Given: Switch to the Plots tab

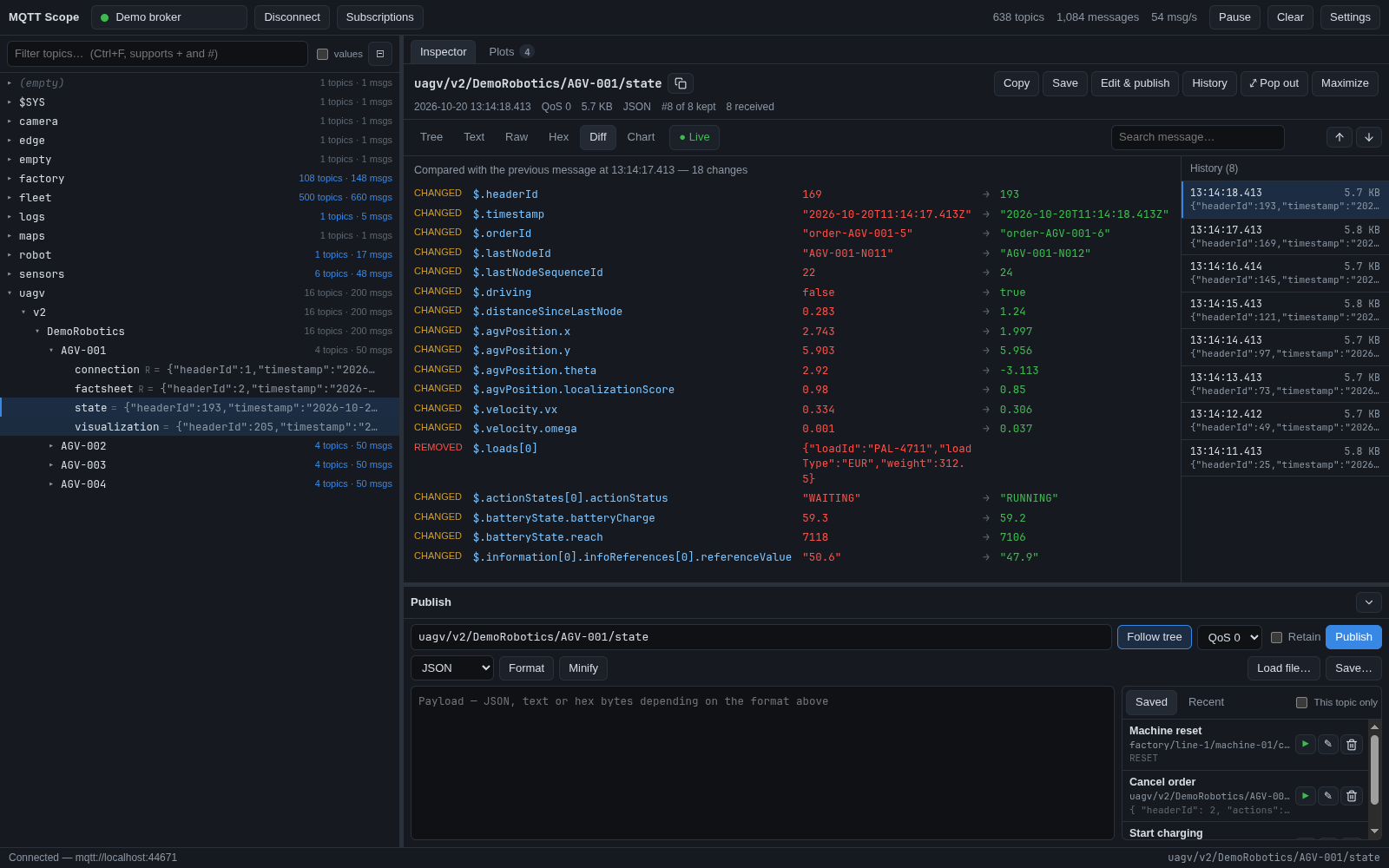Looking at the screenshot, I should (x=510, y=52).
